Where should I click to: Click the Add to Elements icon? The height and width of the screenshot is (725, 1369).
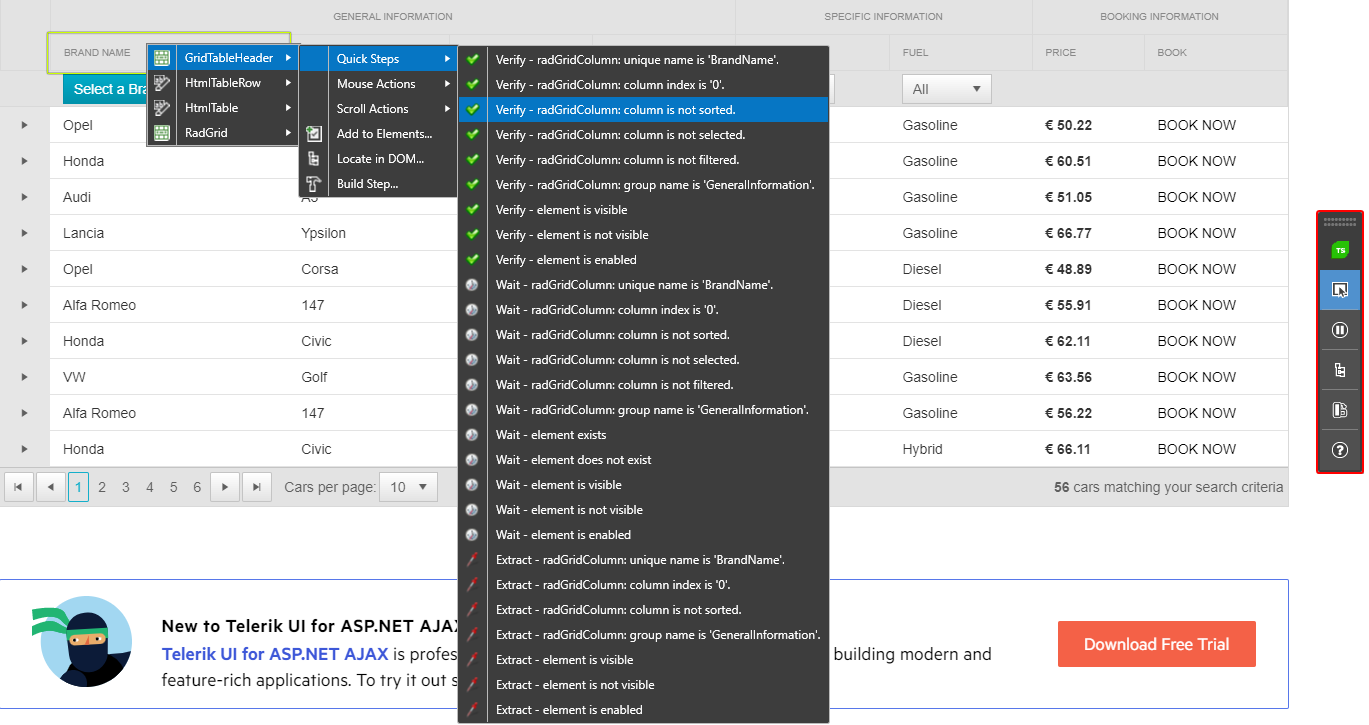coord(314,134)
